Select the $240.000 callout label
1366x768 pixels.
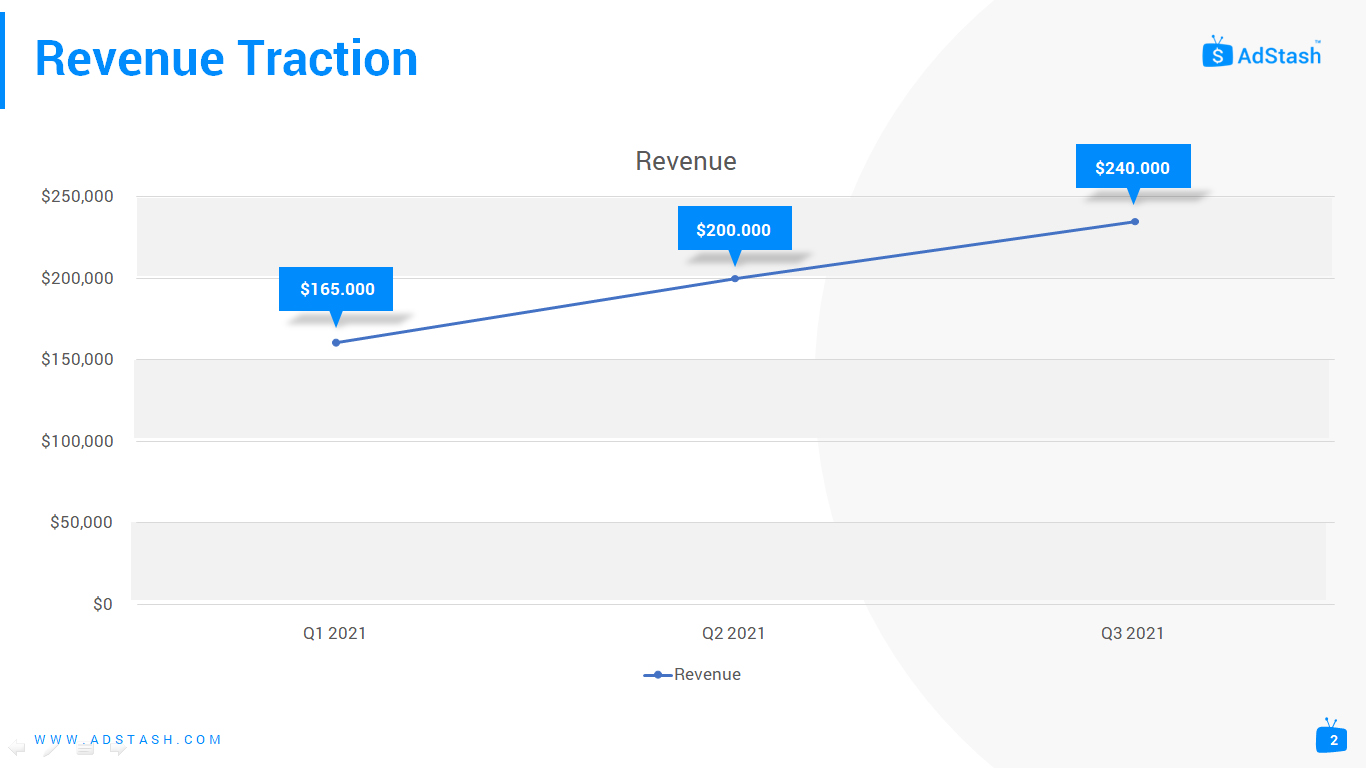click(x=1133, y=167)
